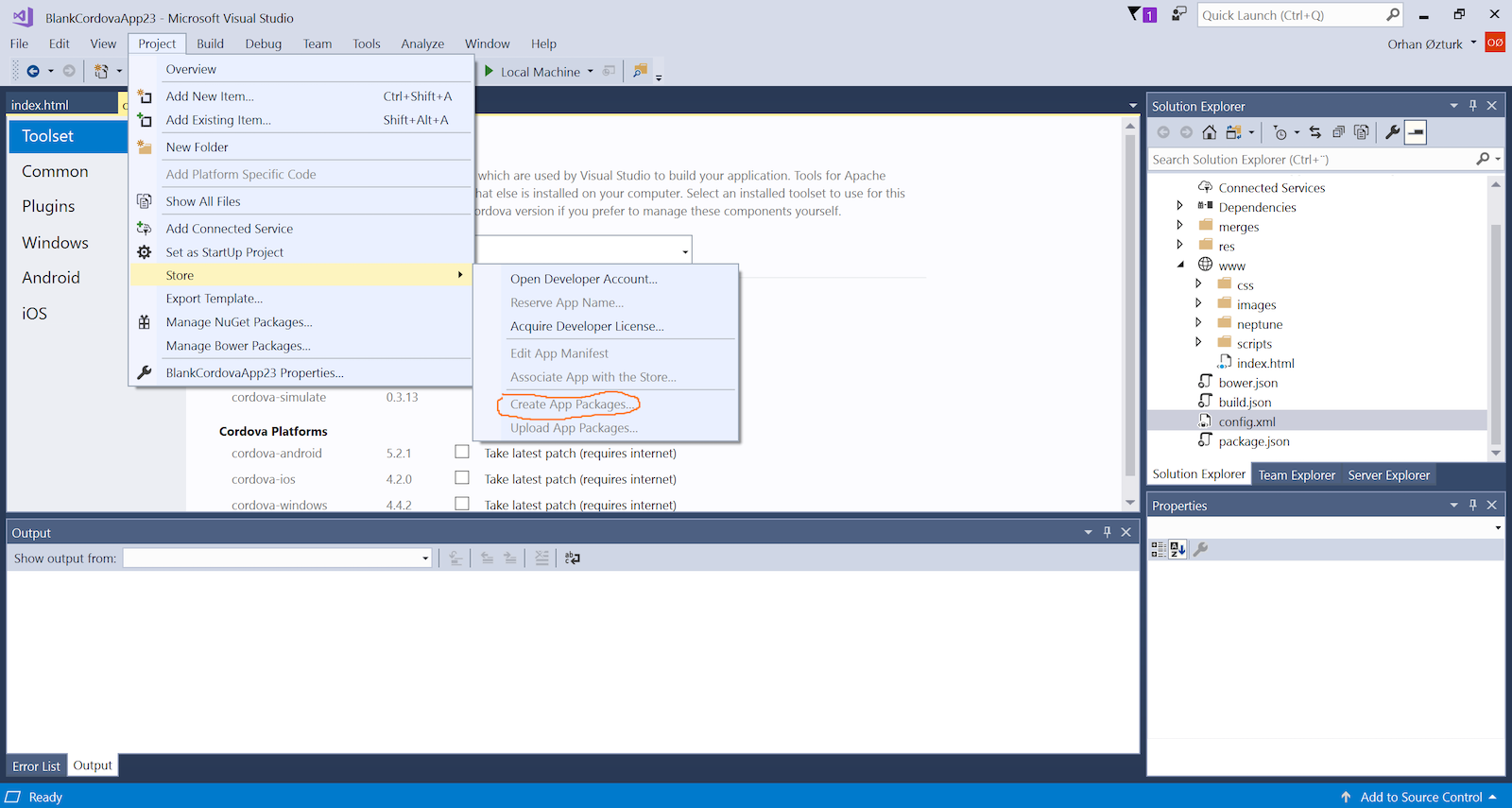Click Collapse All in Solution Explorer toolbar
This screenshot has width=1512, height=808.
pos(1338,132)
